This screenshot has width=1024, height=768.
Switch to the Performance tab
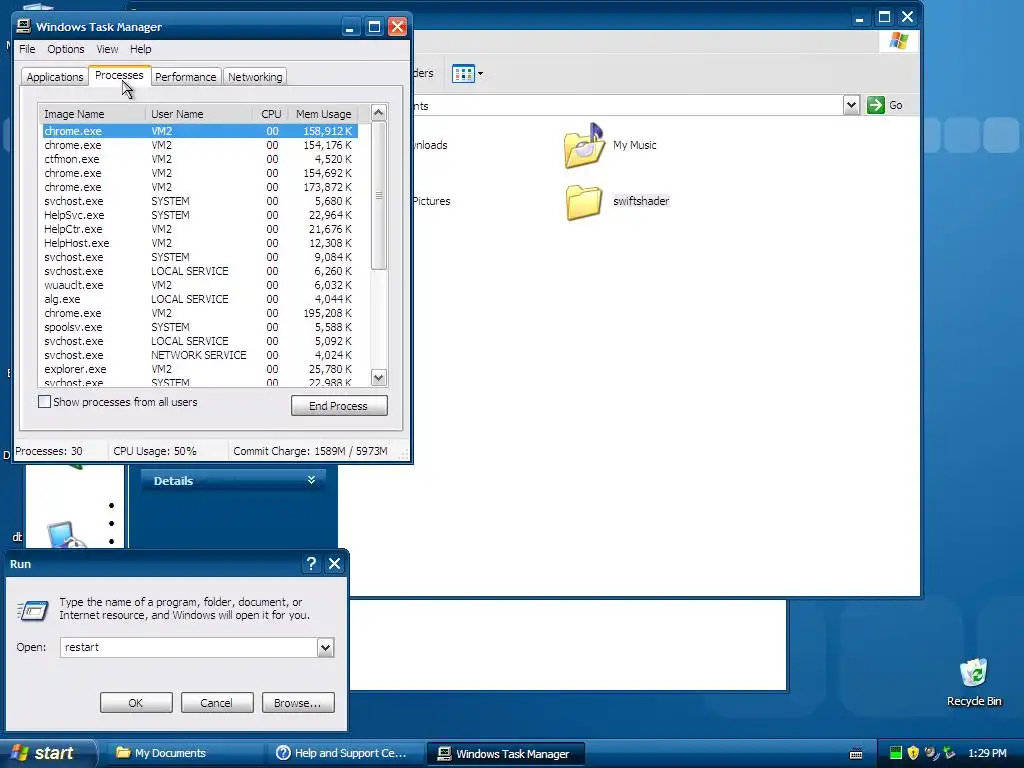click(x=185, y=77)
